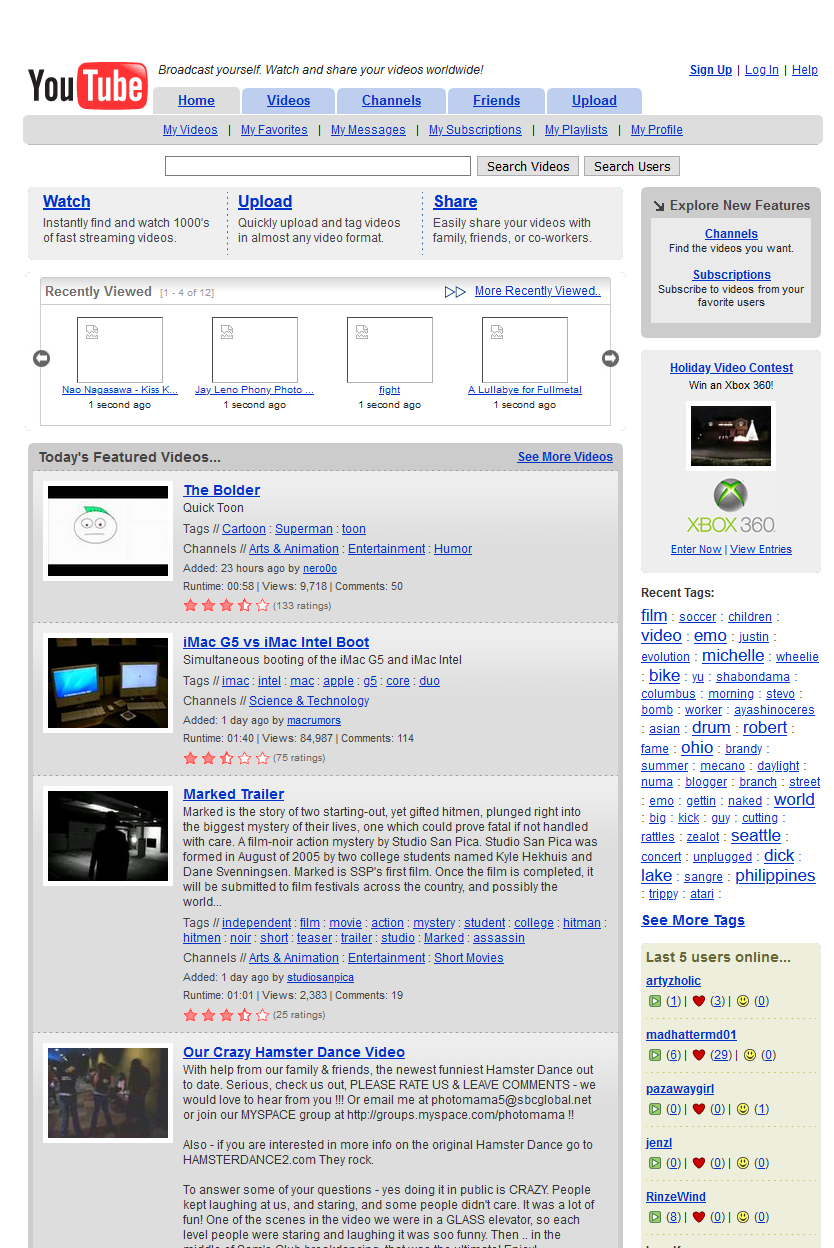
Task: Click the Subscriptions feature link
Action: (731, 275)
